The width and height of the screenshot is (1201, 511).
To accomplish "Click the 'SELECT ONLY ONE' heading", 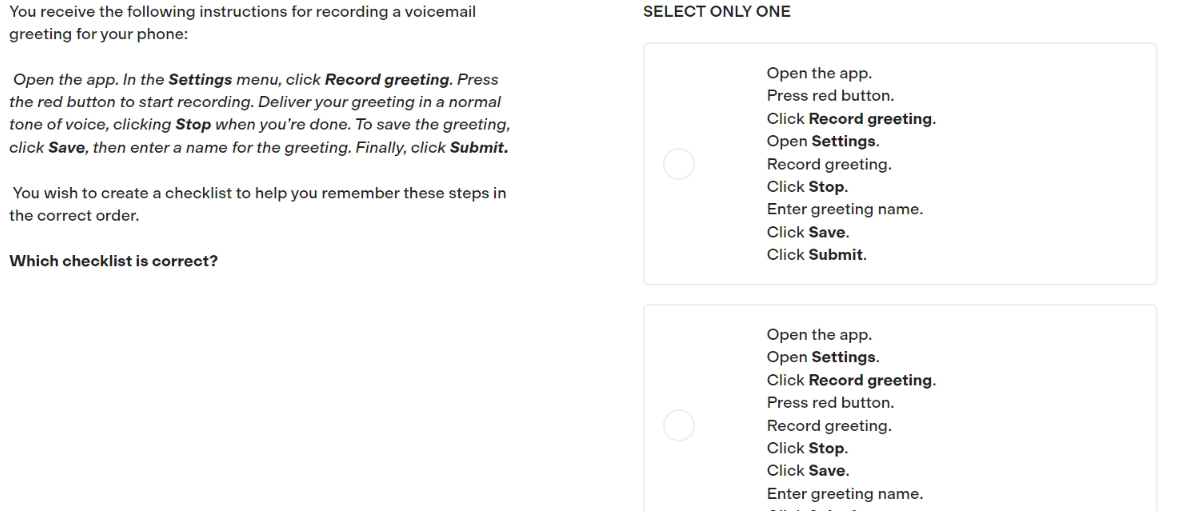I will click(x=716, y=12).
